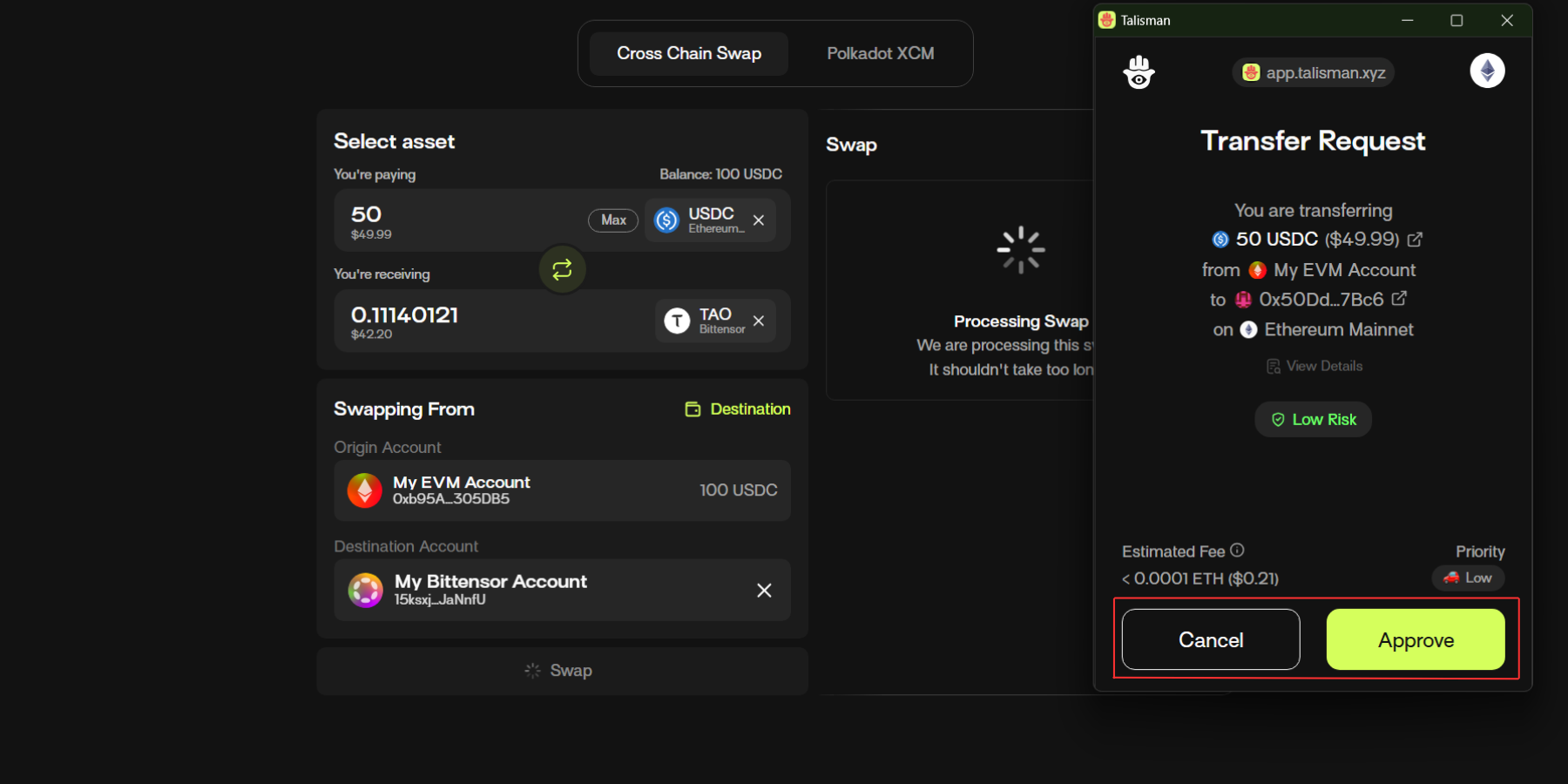Screen dimensions: 1568x784
Task: Remove My Bittensor destination account
Action: [x=764, y=591]
